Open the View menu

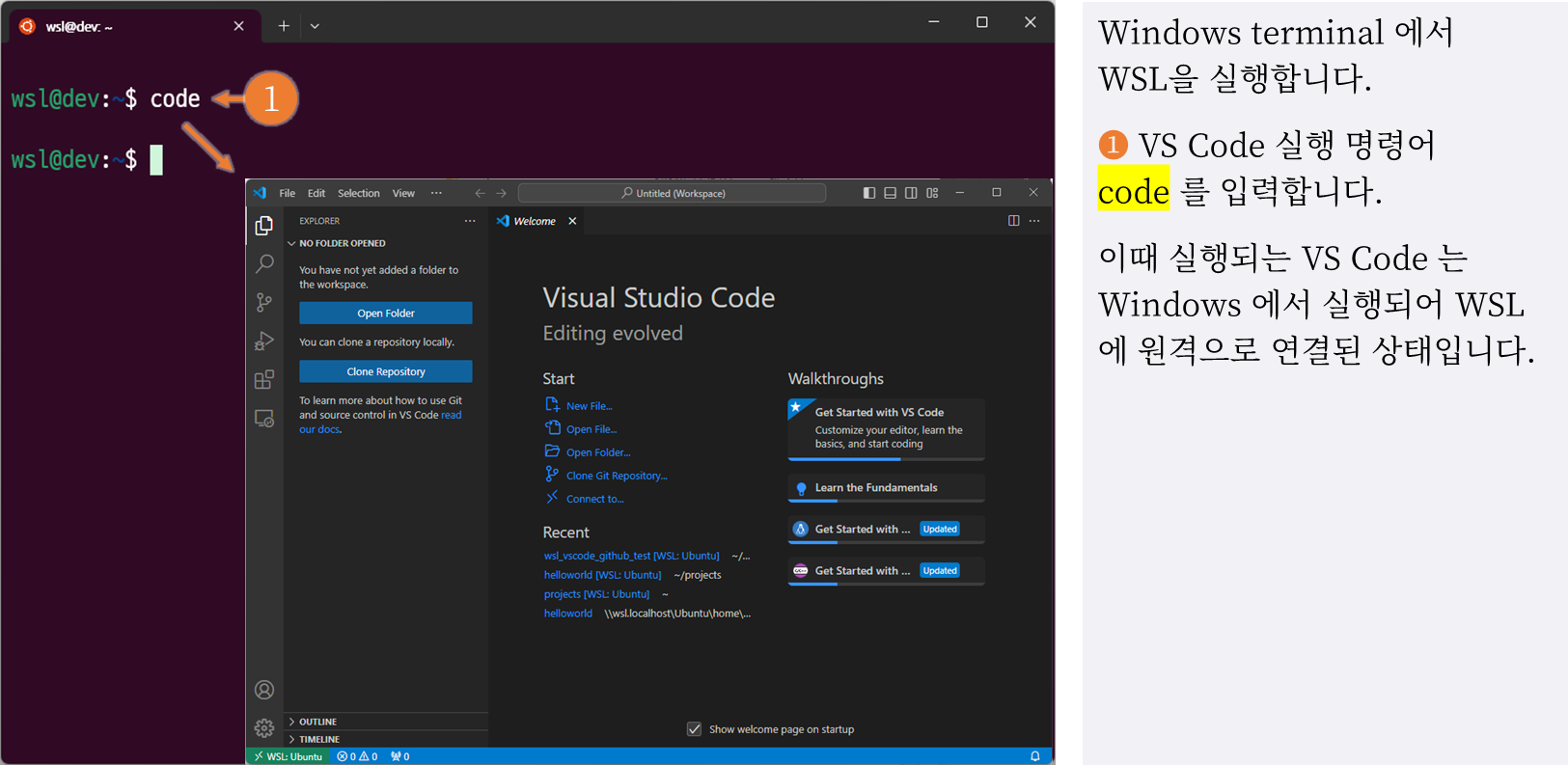[403, 193]
